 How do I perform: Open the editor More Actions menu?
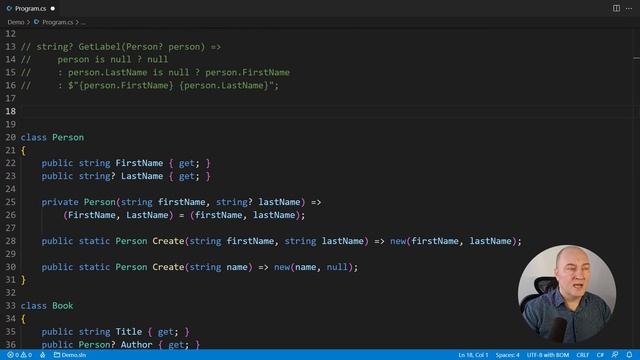point(629,8)
